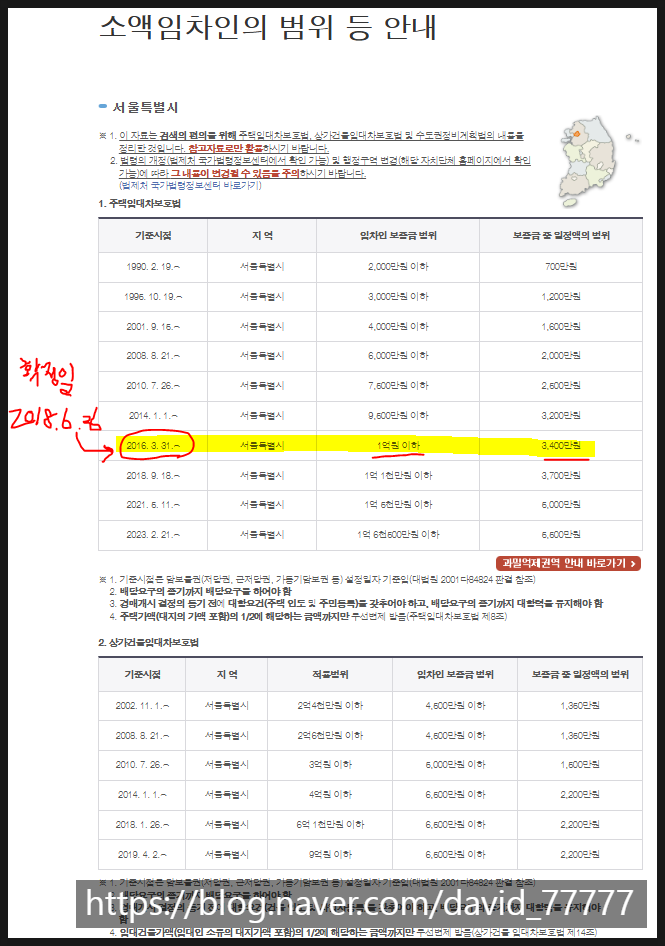Click the highlighted 3,400만원 amount cell
Image resolution: width=665 pixels, height=946 pixels.
tap(561, 446)
